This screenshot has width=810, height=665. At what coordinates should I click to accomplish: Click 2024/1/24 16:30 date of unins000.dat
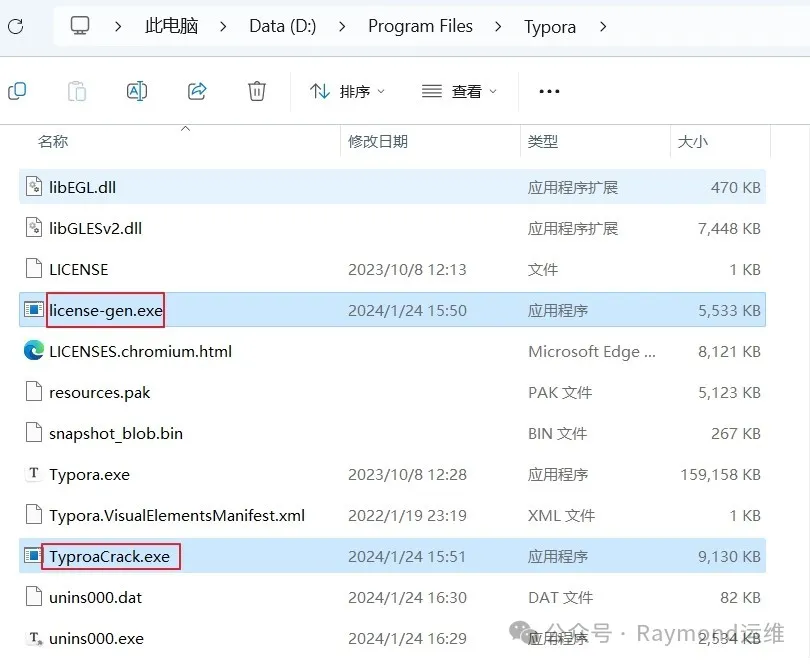coord(407,597)
